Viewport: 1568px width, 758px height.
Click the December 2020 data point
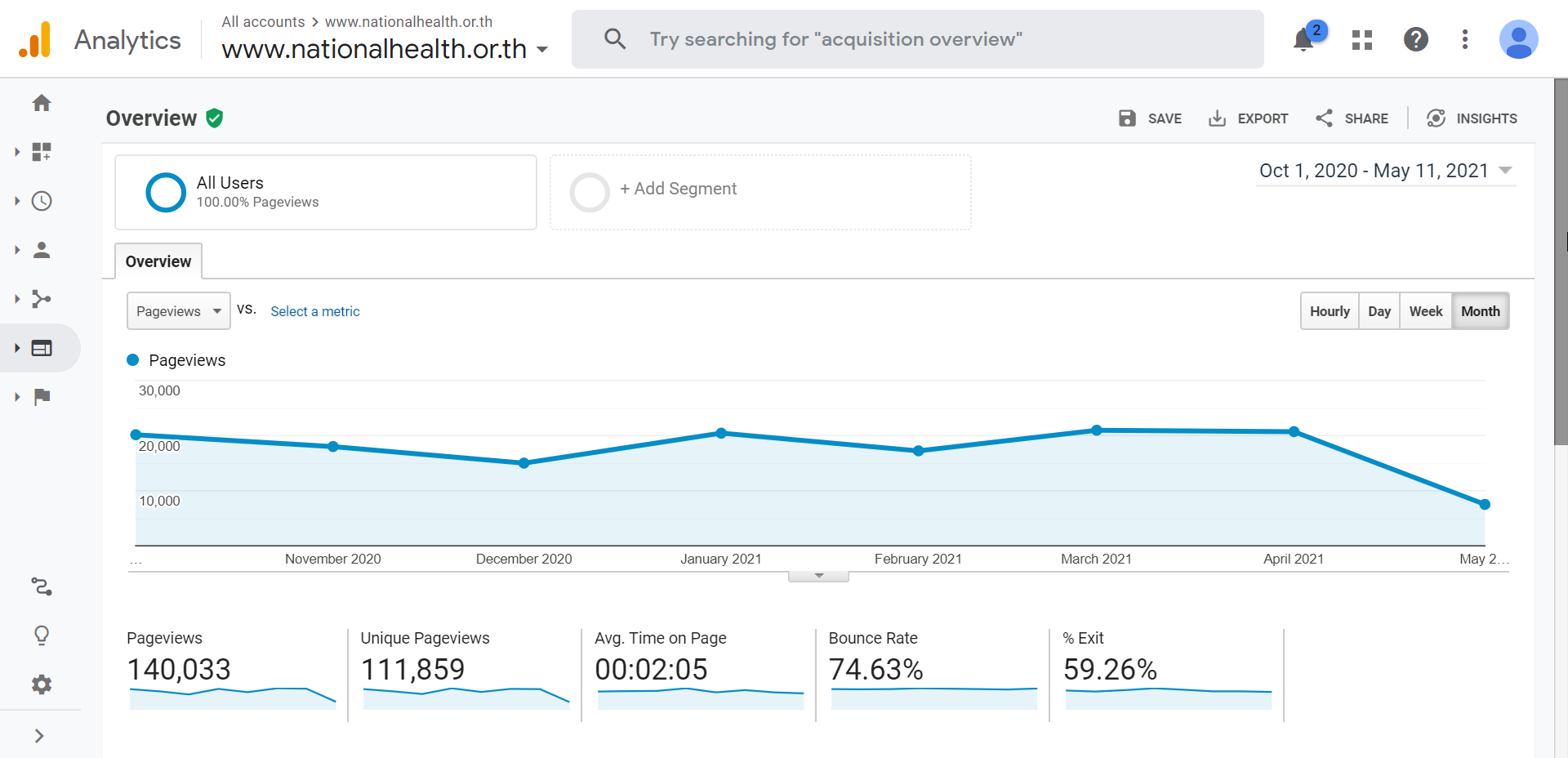[524, 463]
